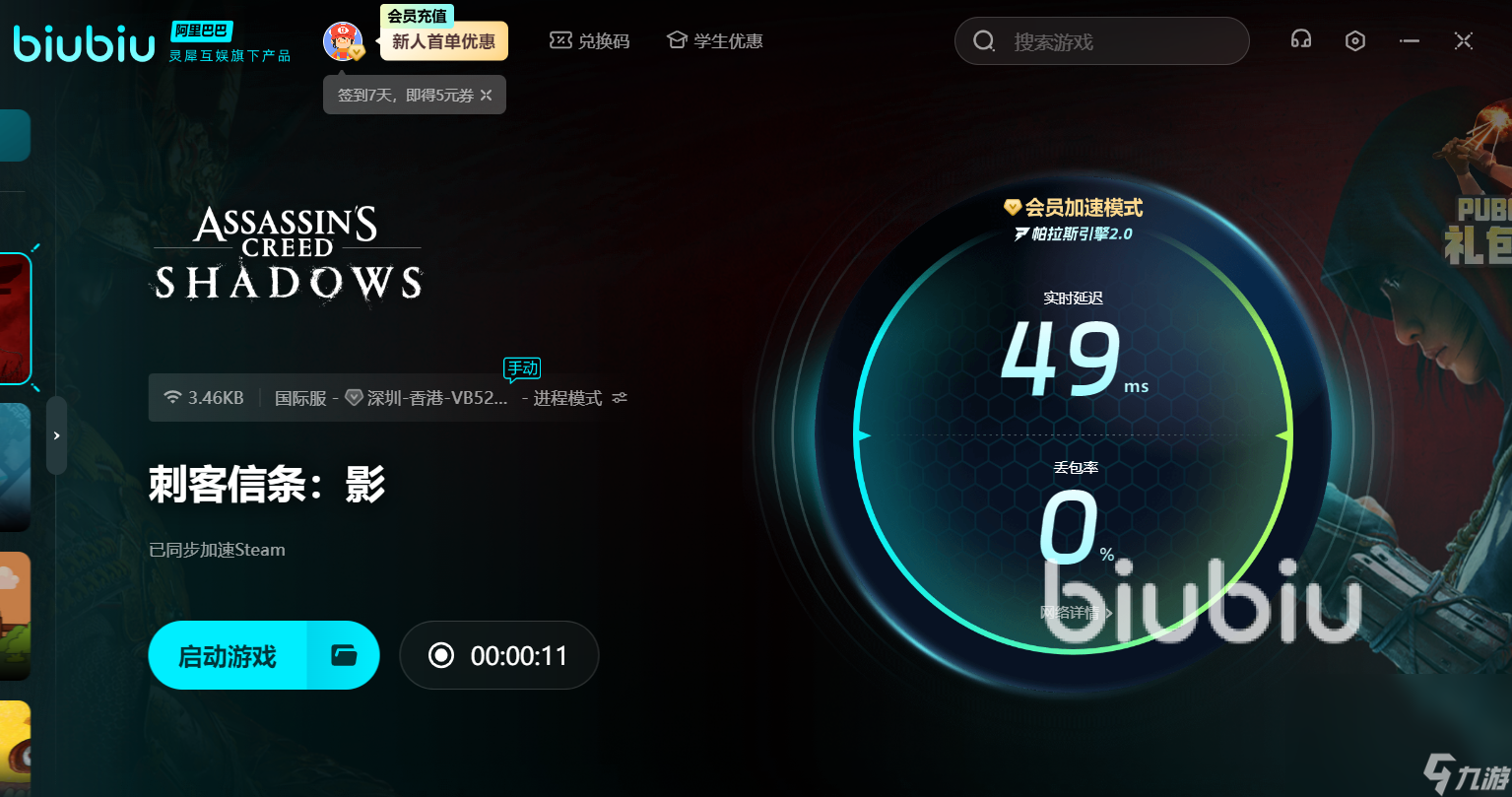This screenshot has height=797, width=1512.
Task: Click the biubiu logo
Action: pos(85,44)
